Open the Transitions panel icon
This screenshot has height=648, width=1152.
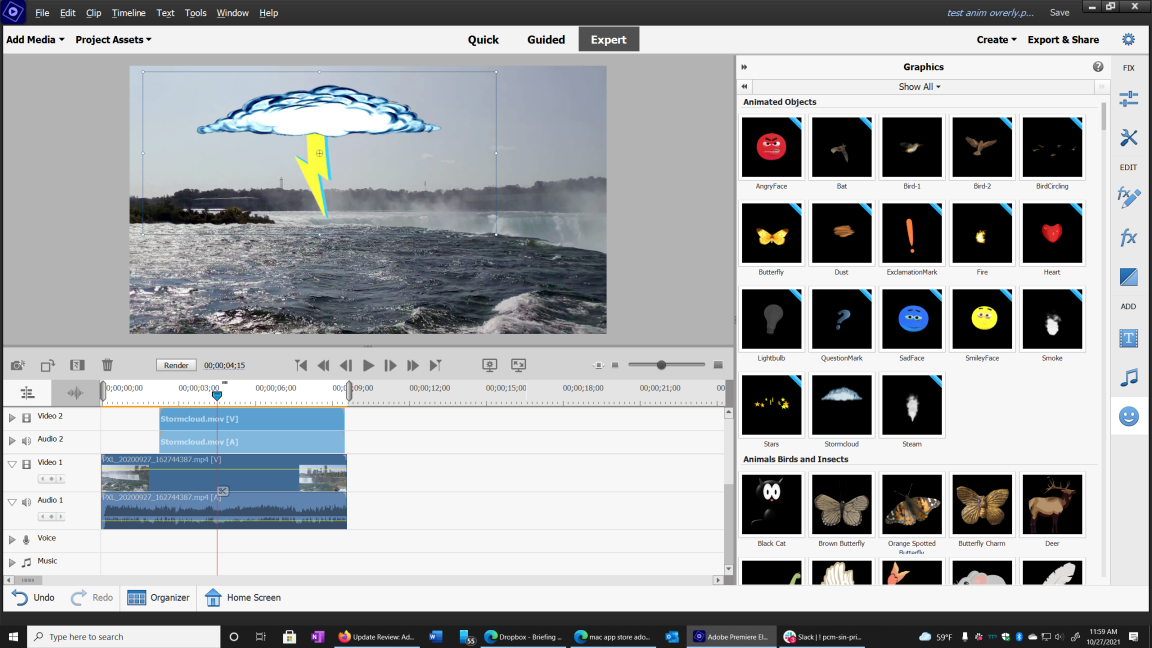[x=1128, y=277]
